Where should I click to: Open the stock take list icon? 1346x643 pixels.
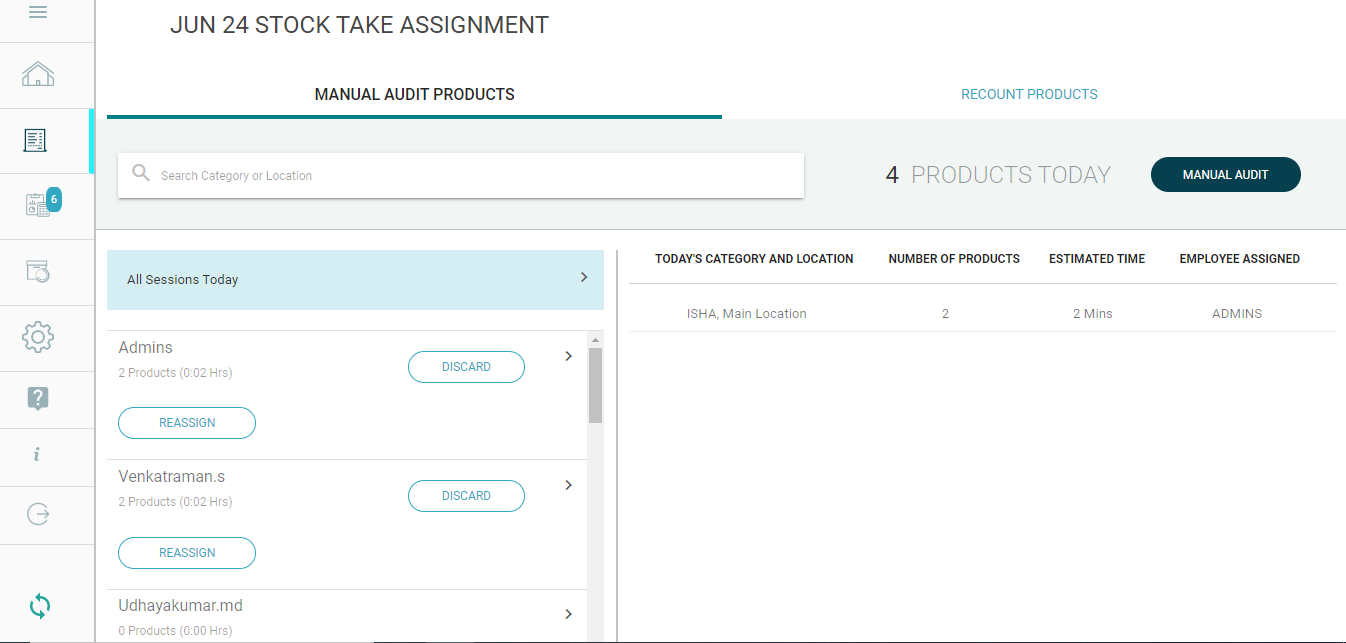(x=37, y=141)
